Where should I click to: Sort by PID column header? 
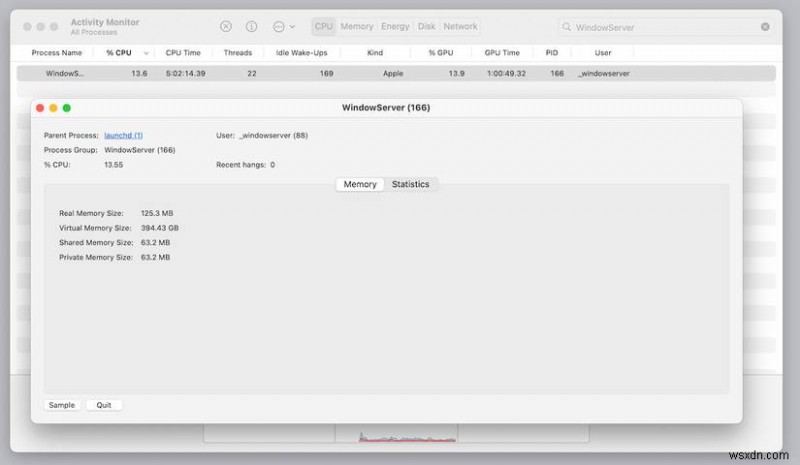click(x=552, y=53)
